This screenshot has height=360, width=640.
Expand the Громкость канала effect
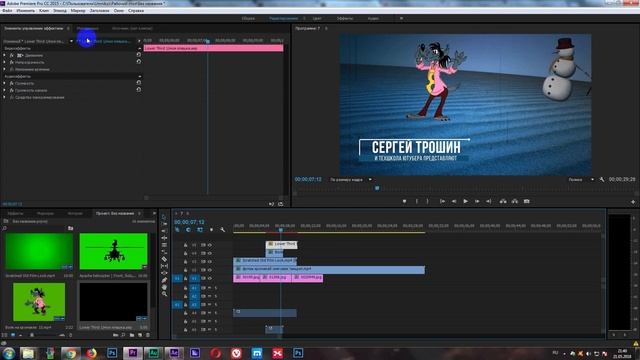click(4, 90)
